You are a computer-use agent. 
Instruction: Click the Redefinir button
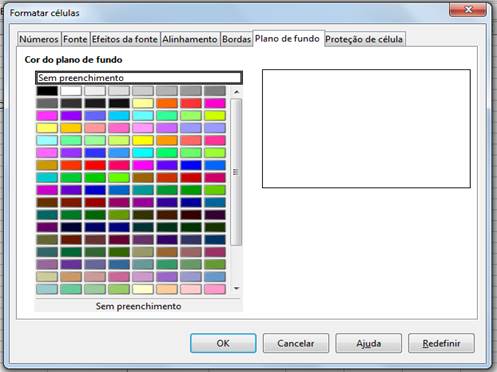point(441,343)
